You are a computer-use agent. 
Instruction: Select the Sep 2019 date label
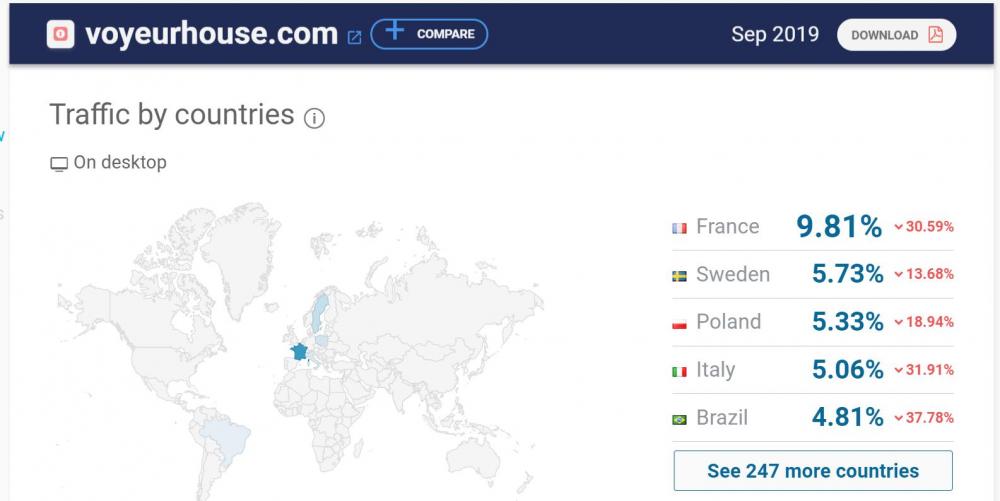775,35
